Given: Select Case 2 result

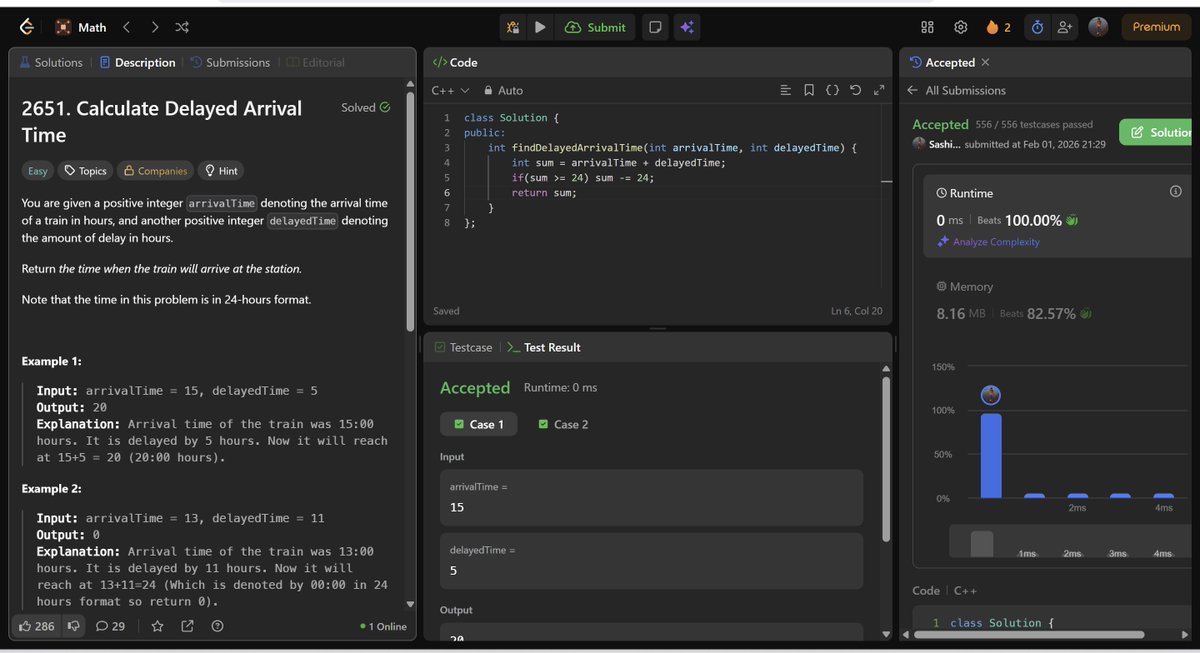Looking at the screenshot, I should click(563, 424).
